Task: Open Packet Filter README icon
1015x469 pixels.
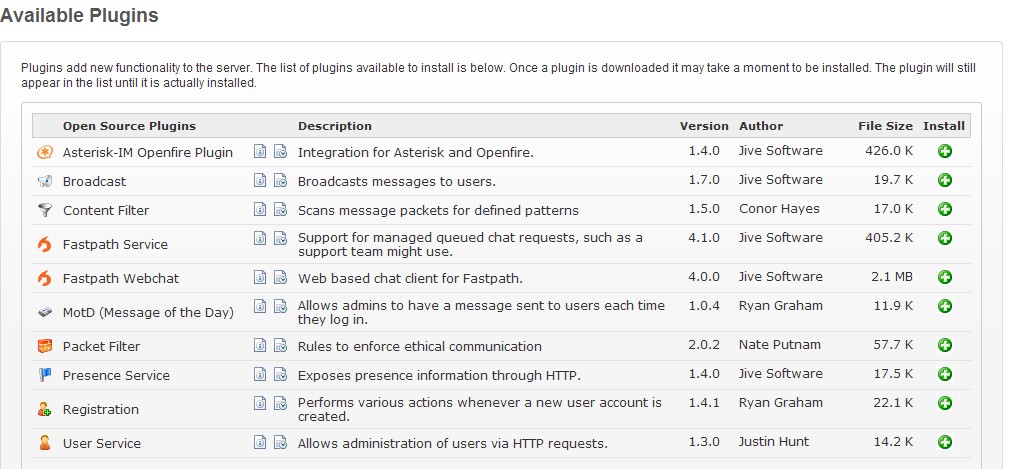Action: tap(259, 346)
